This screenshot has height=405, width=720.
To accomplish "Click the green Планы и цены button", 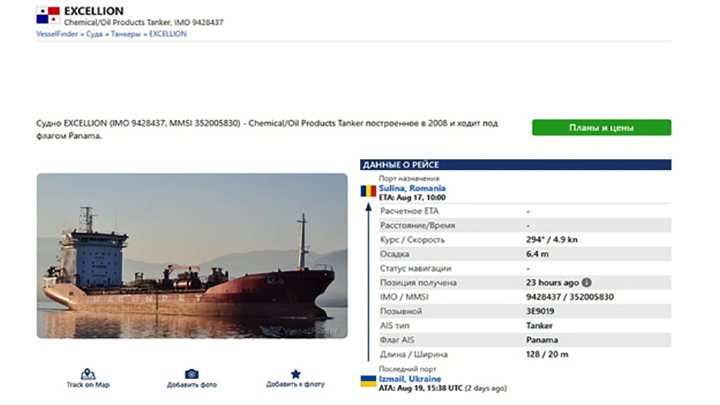I will pyautogui.click(x=602, y=128).
